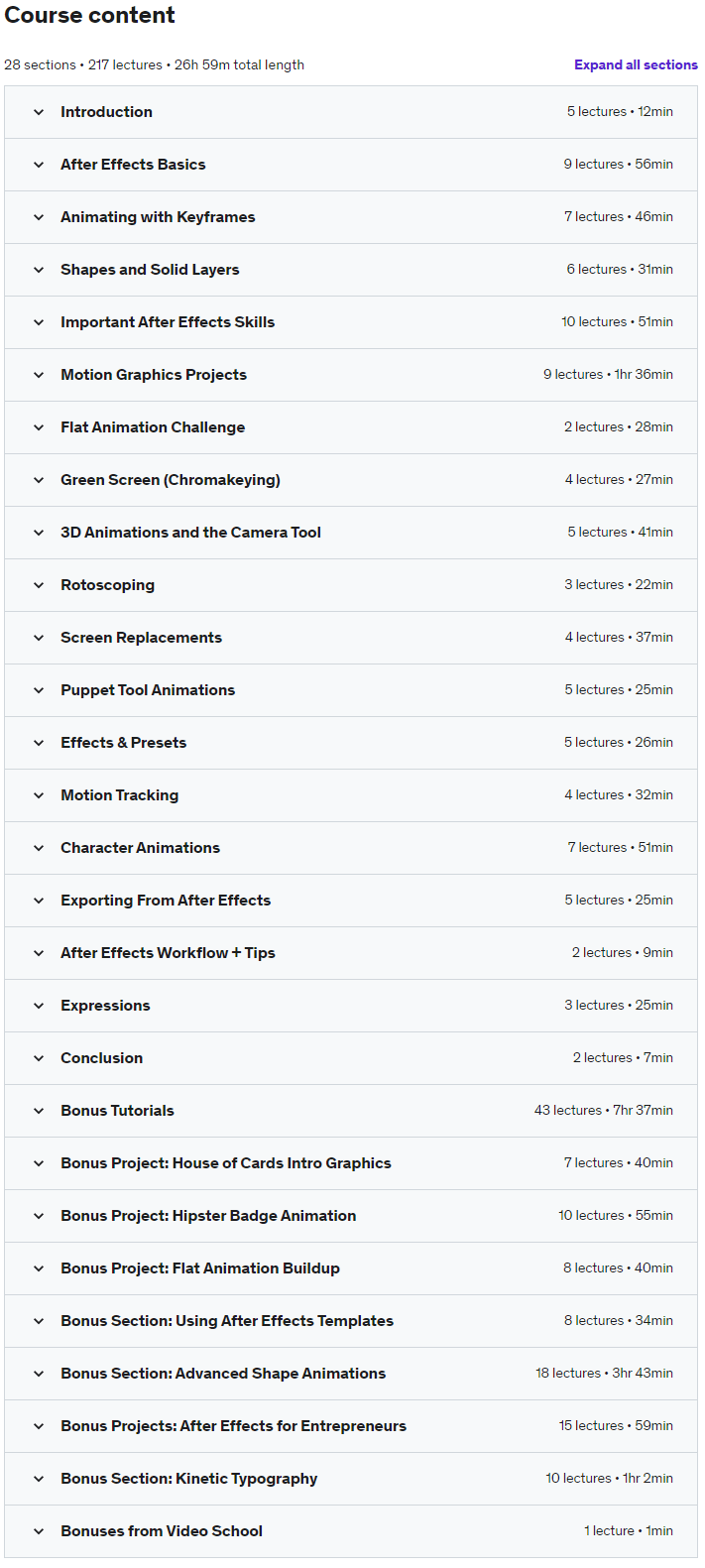Expand Puppet Tool Animations chevron

pos(39,690)
